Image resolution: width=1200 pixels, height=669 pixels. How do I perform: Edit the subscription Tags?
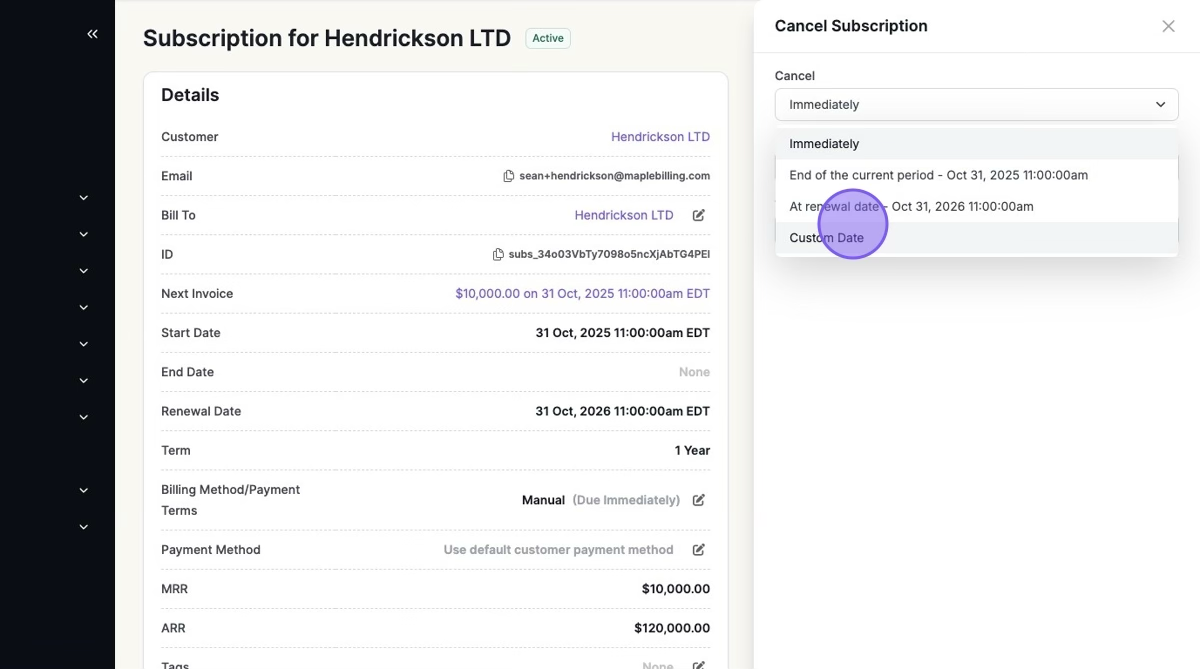click(699, 665)
